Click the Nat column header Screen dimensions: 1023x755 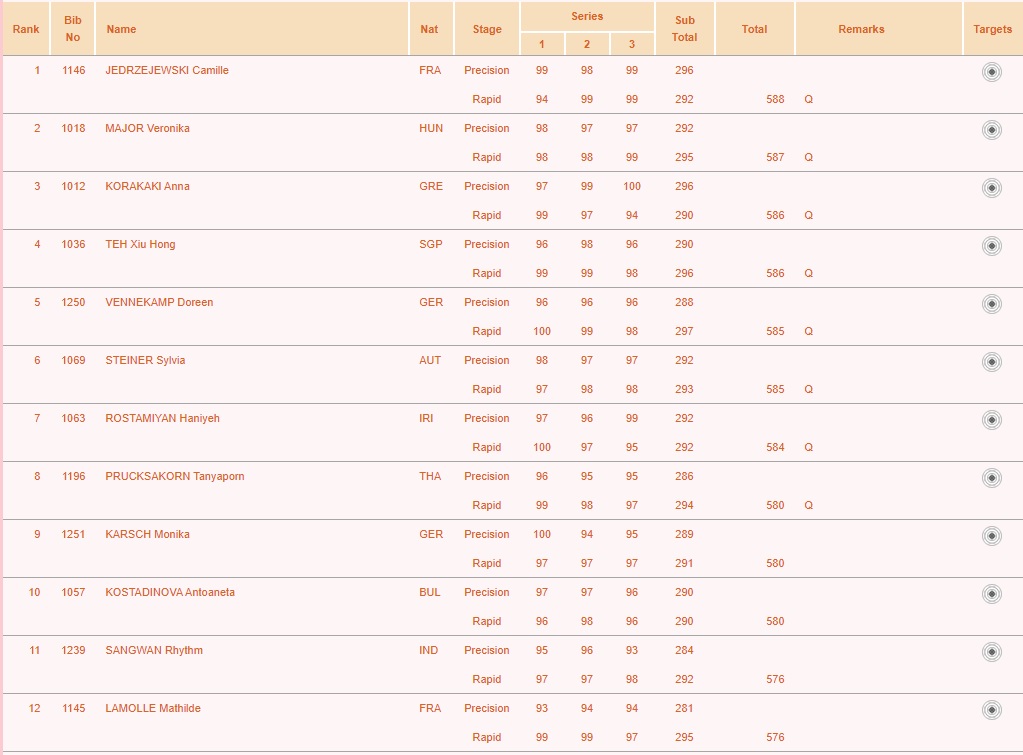(429, 29)
